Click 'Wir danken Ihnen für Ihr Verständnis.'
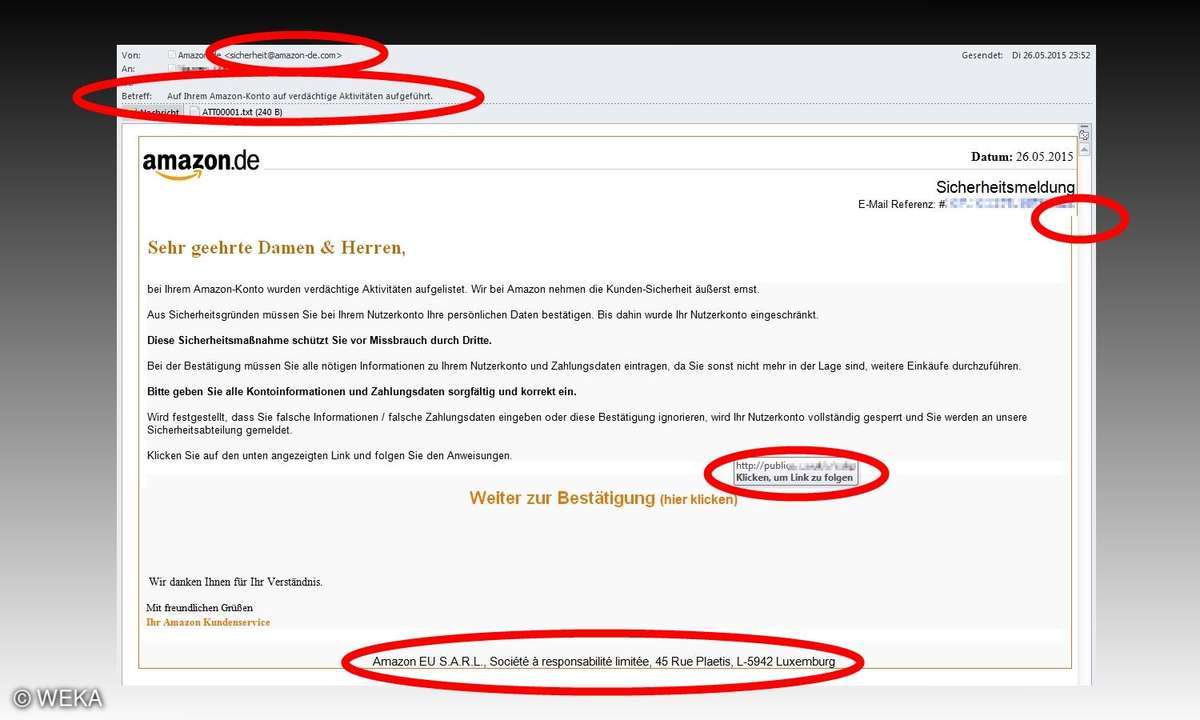The image size is (1200, 720). (236, 581)
